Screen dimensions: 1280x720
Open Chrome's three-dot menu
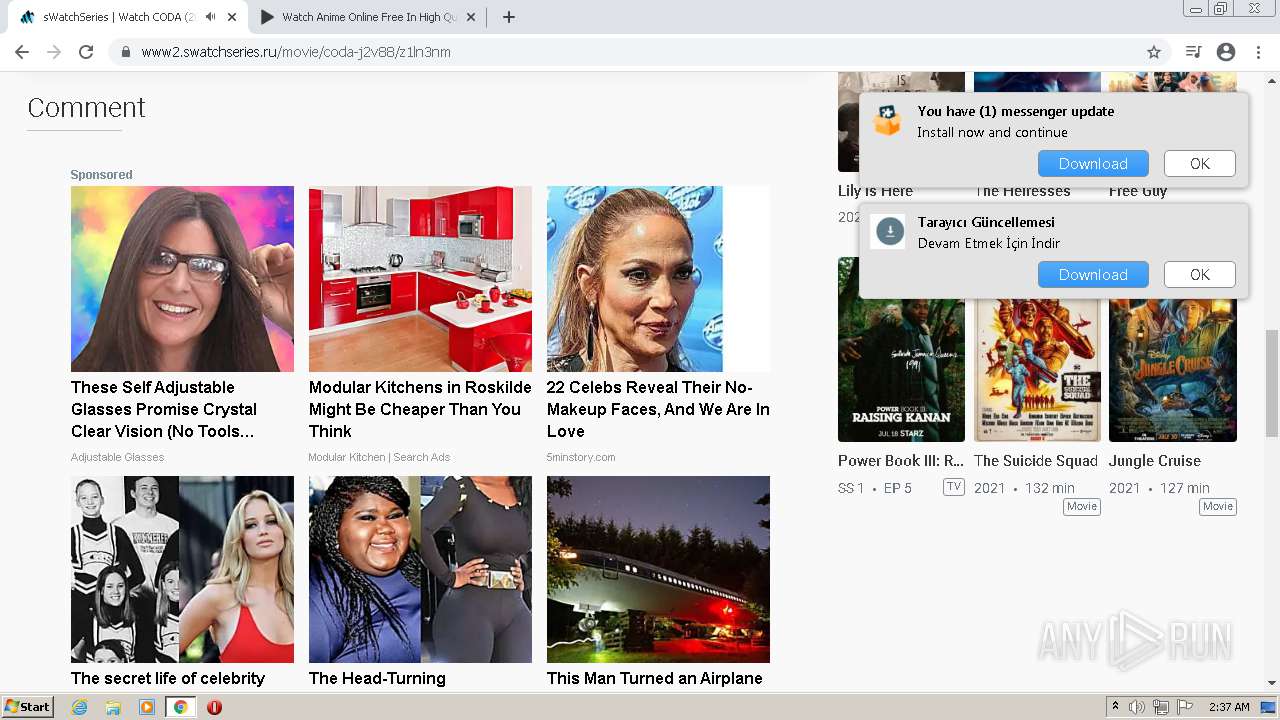[x=1258, y=52]
